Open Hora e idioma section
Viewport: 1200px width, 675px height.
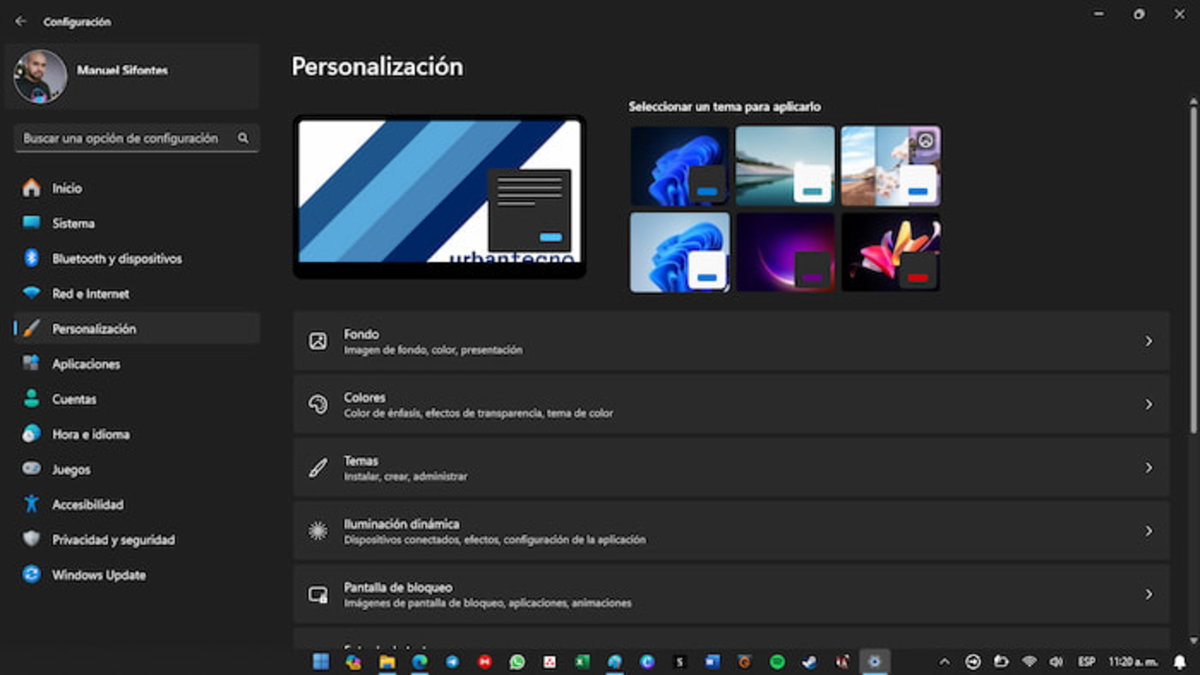pyautogui.click(x=137, y=434)
